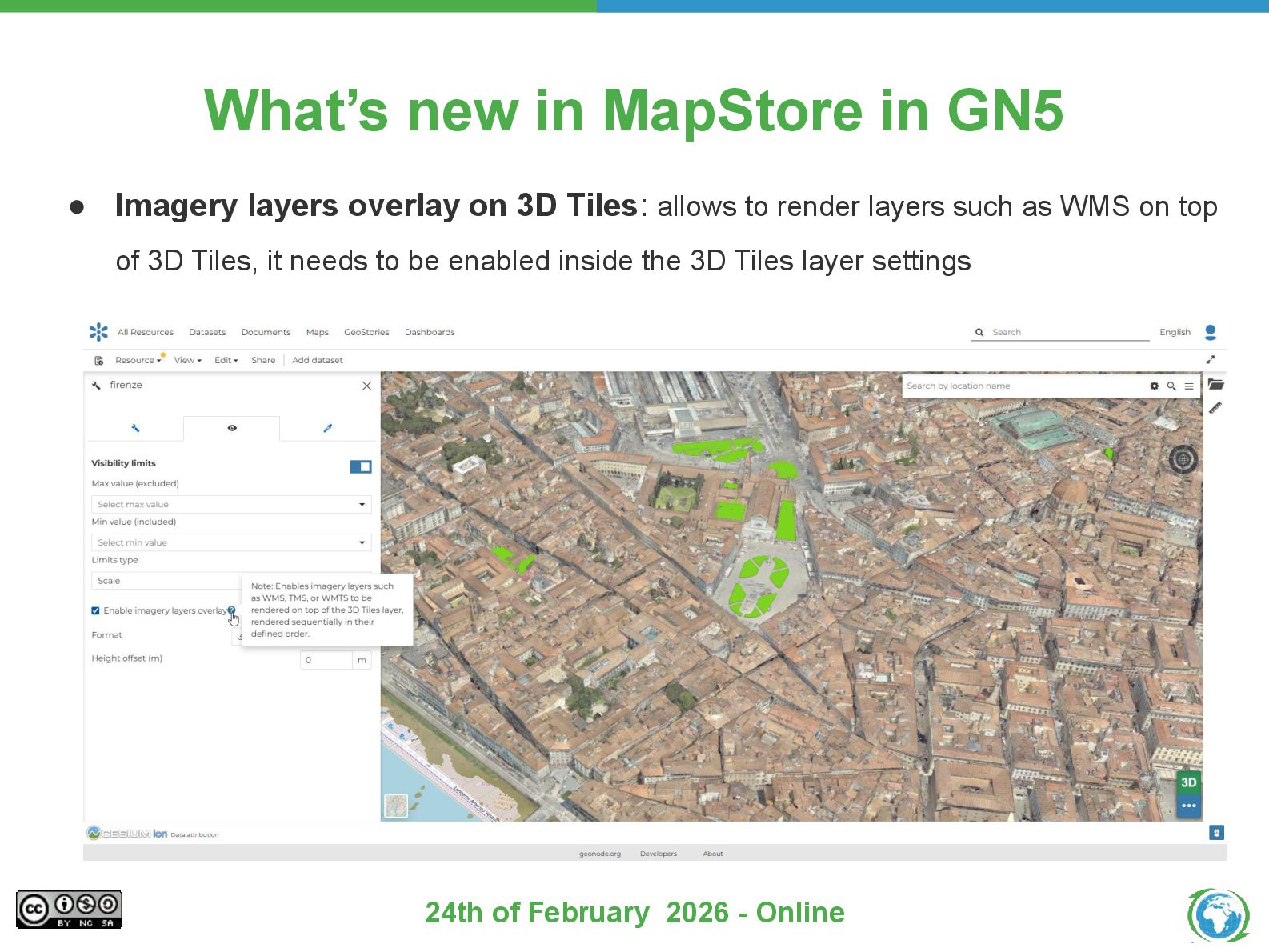Close the firenze layer settings panel
Screen dimensions: 1269x952
[x=366, y=386]
